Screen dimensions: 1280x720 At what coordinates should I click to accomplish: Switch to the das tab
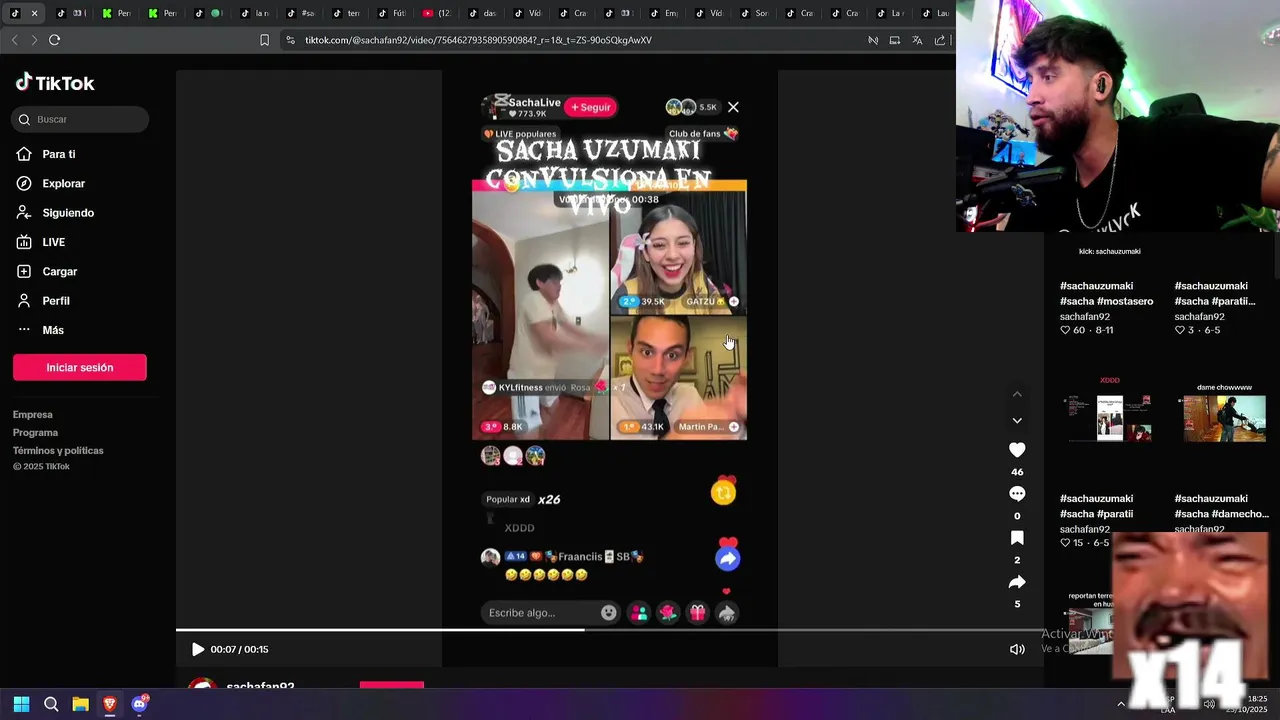[482, 13]
